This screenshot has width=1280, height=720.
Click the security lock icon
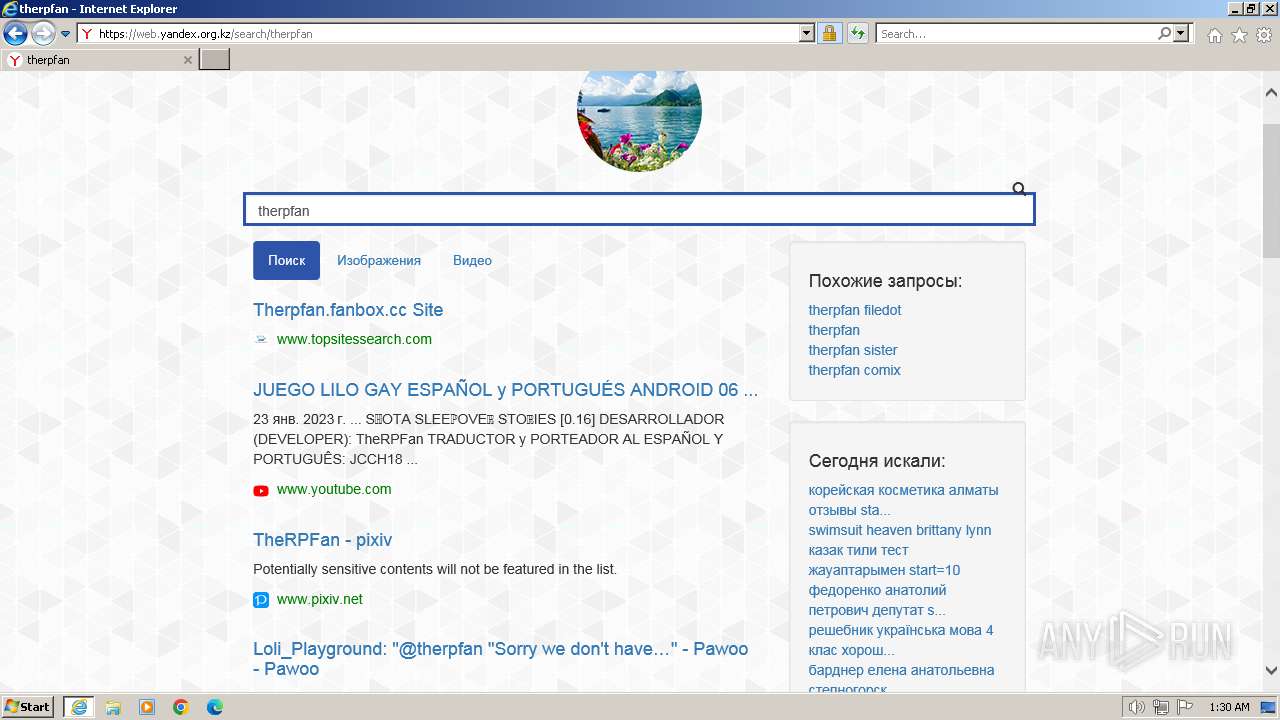829,34
